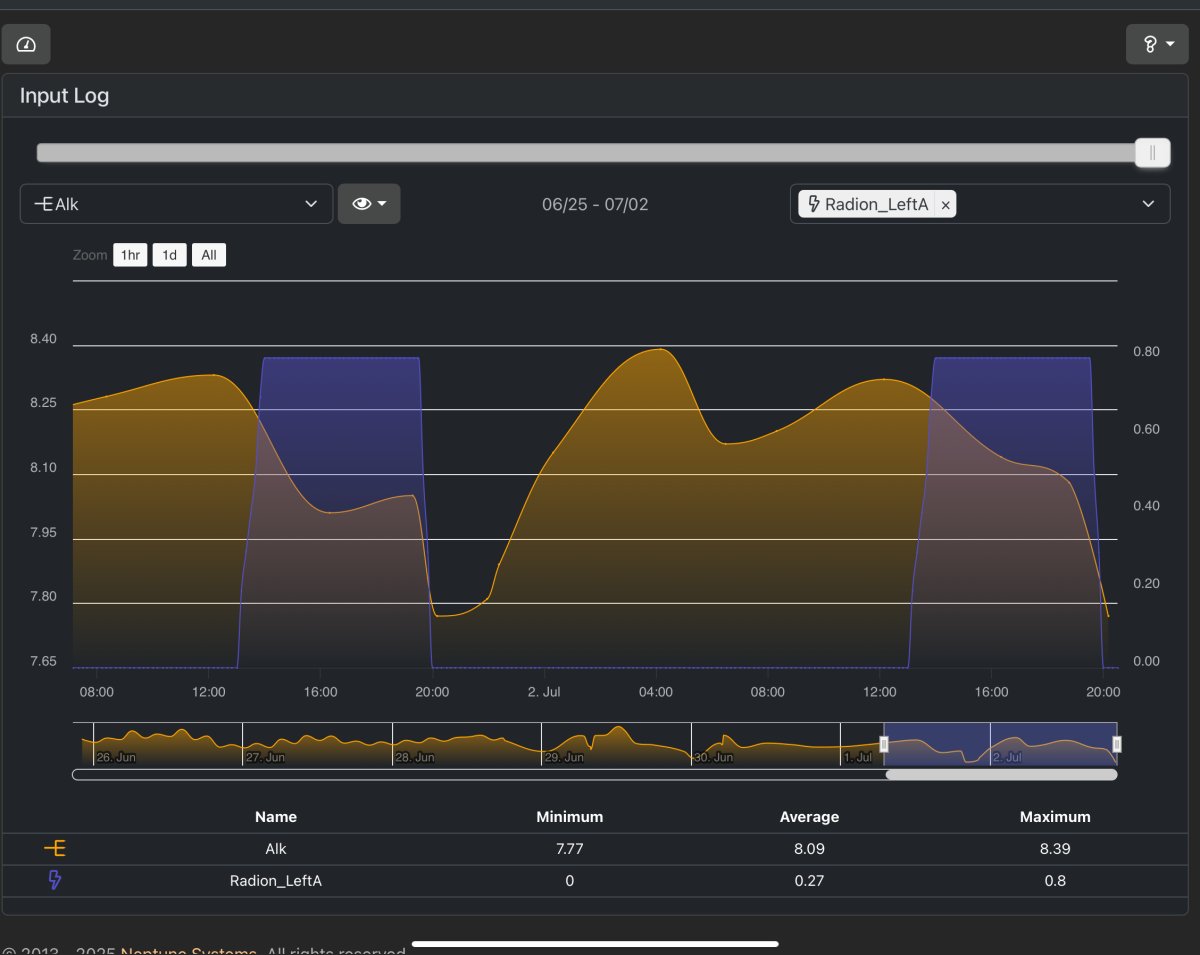This screenshot has width=1200, height=955.
Task: Set chart zoom to 1hr
Action: [130, 255]
